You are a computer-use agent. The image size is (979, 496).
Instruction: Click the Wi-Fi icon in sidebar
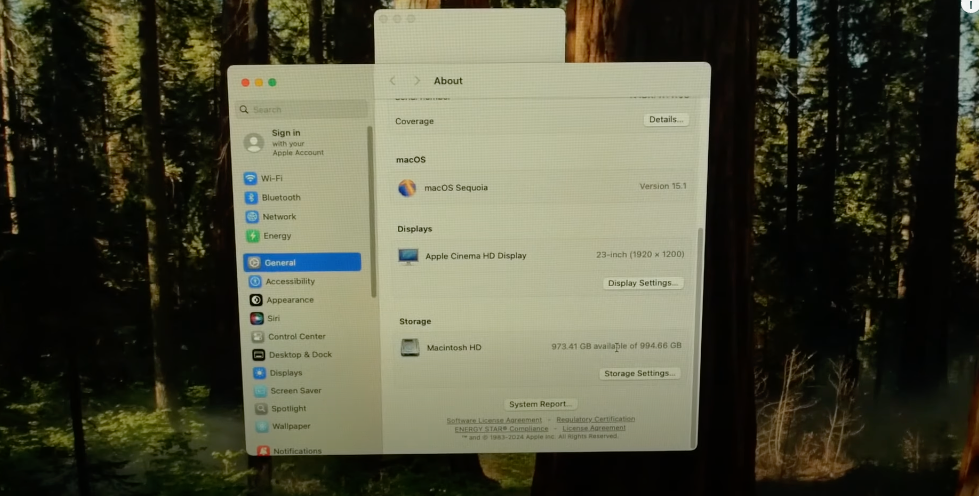point(250,178)
